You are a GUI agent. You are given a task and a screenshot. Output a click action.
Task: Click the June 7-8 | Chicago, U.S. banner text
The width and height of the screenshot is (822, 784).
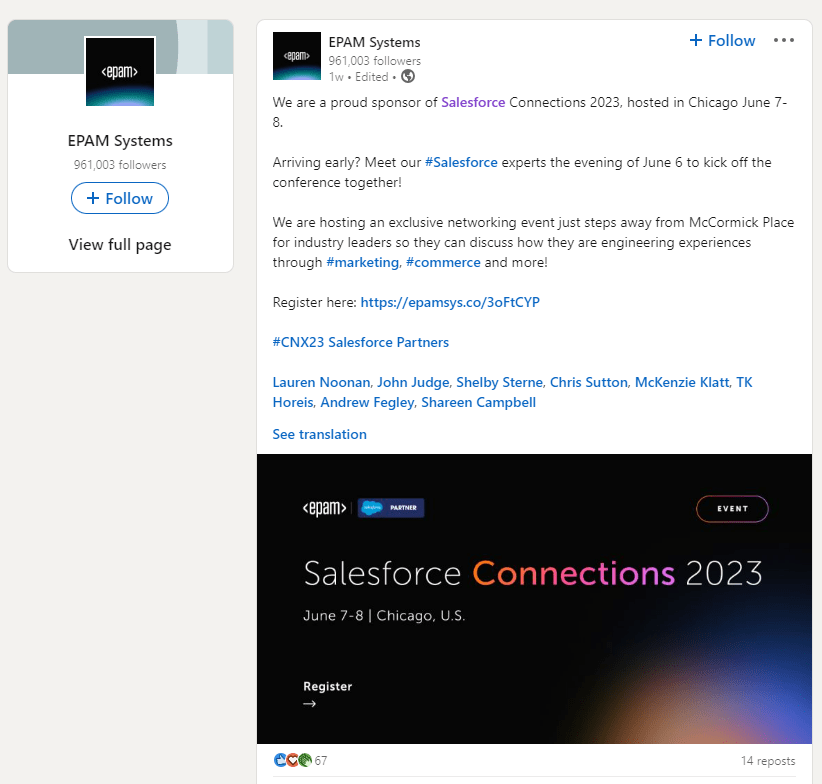pyautogui.click(x=384, y=615)
